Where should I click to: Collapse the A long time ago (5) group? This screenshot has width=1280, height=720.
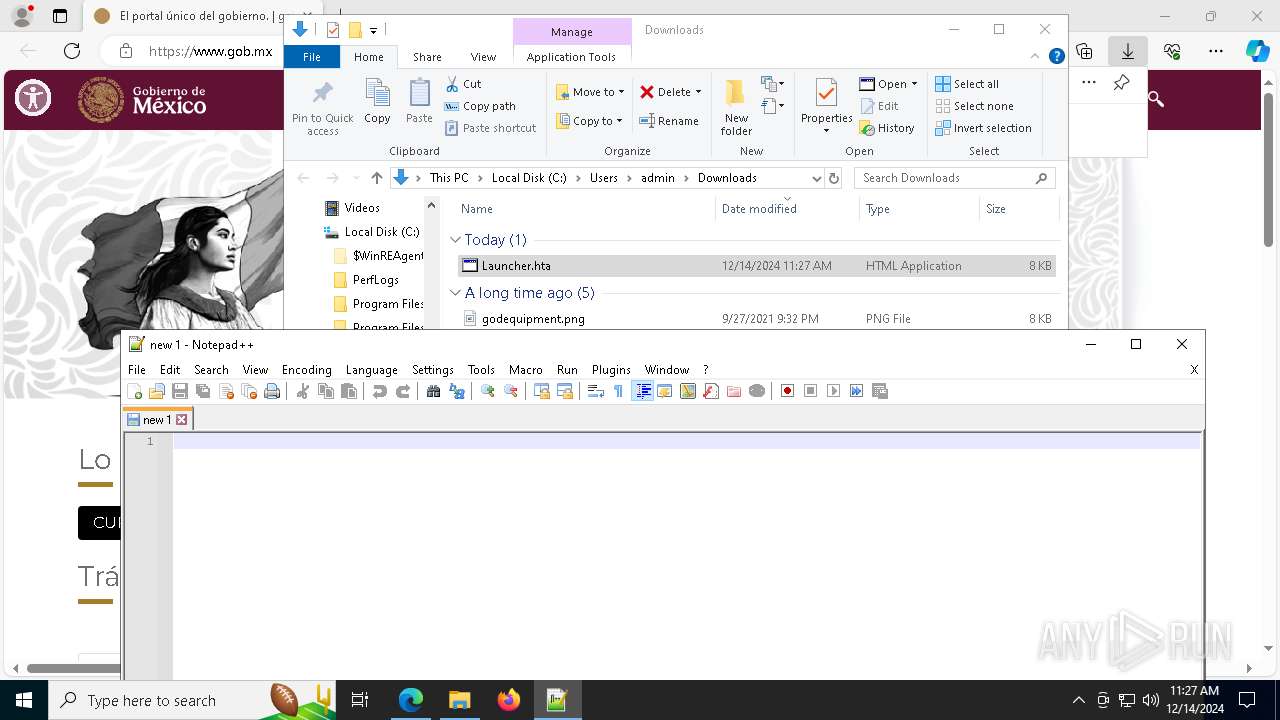point(455,293)
